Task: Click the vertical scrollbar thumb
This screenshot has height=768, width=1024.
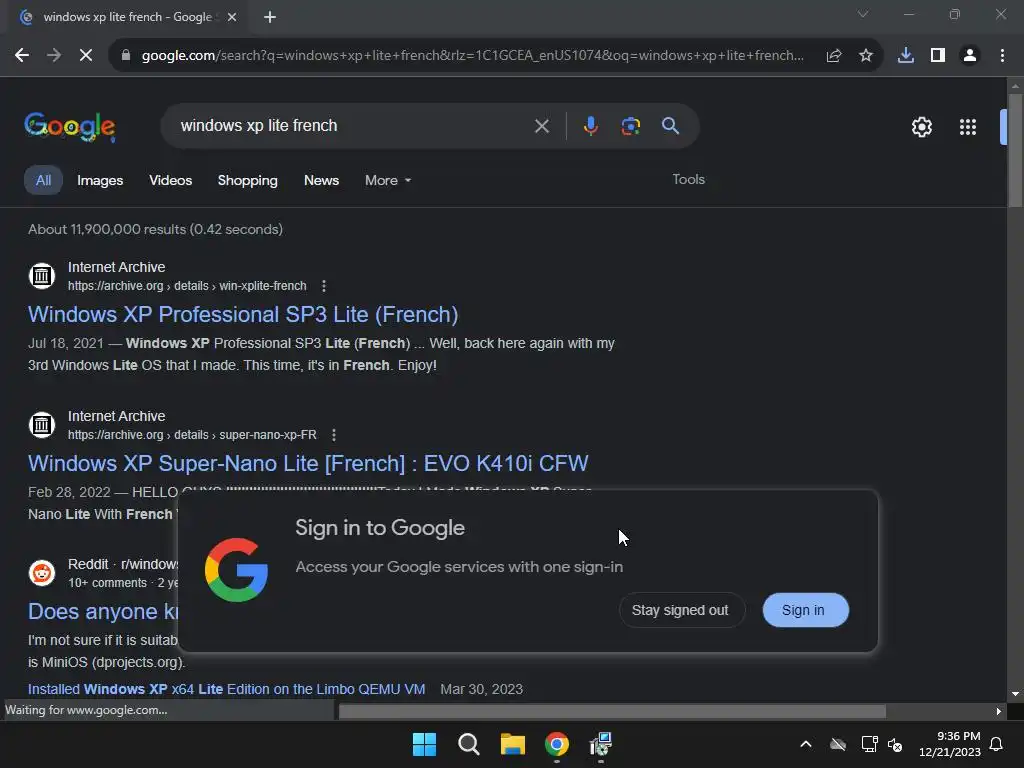Action: 1015,152
